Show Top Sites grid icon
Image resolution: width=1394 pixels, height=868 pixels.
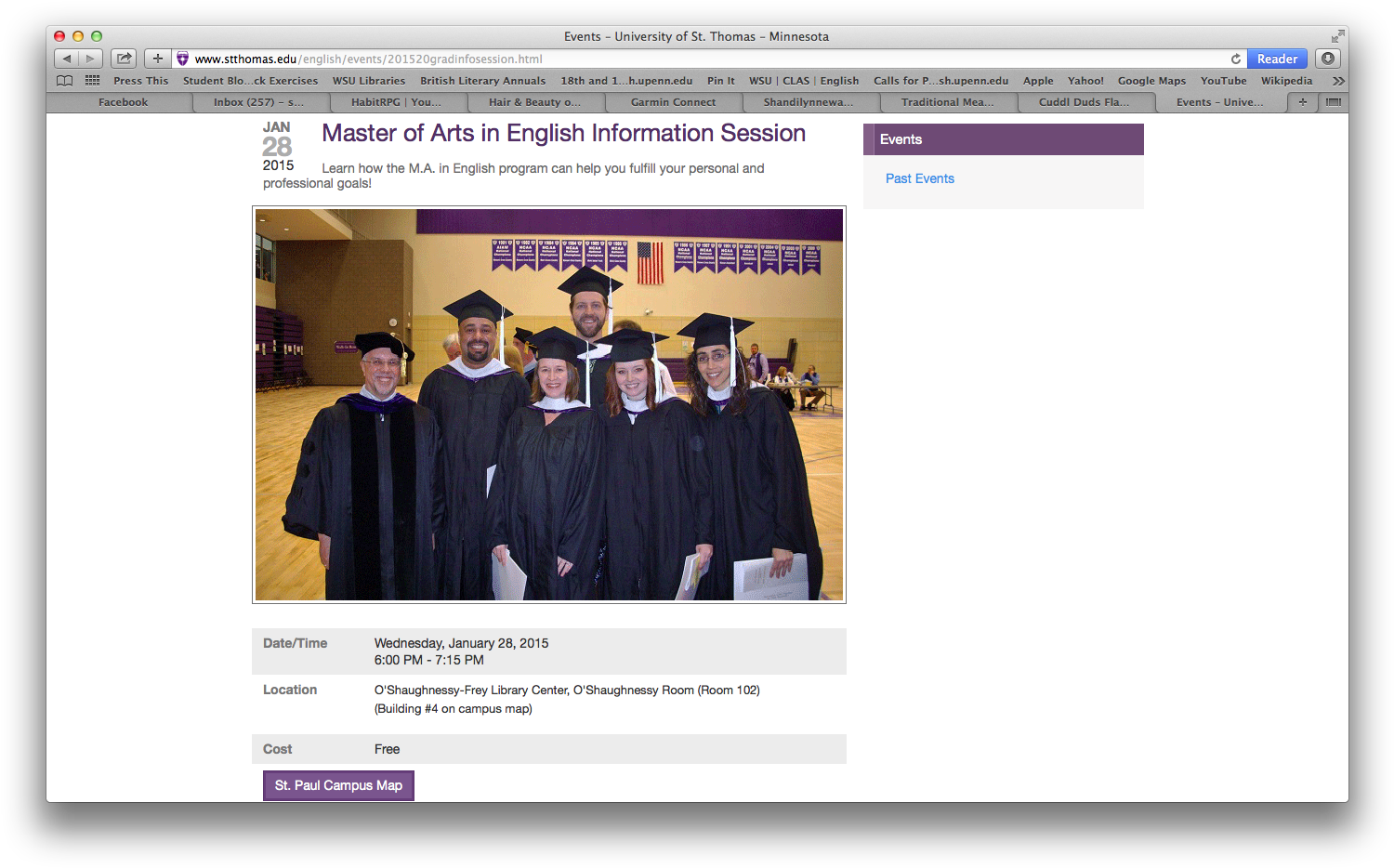click(92, 81)
